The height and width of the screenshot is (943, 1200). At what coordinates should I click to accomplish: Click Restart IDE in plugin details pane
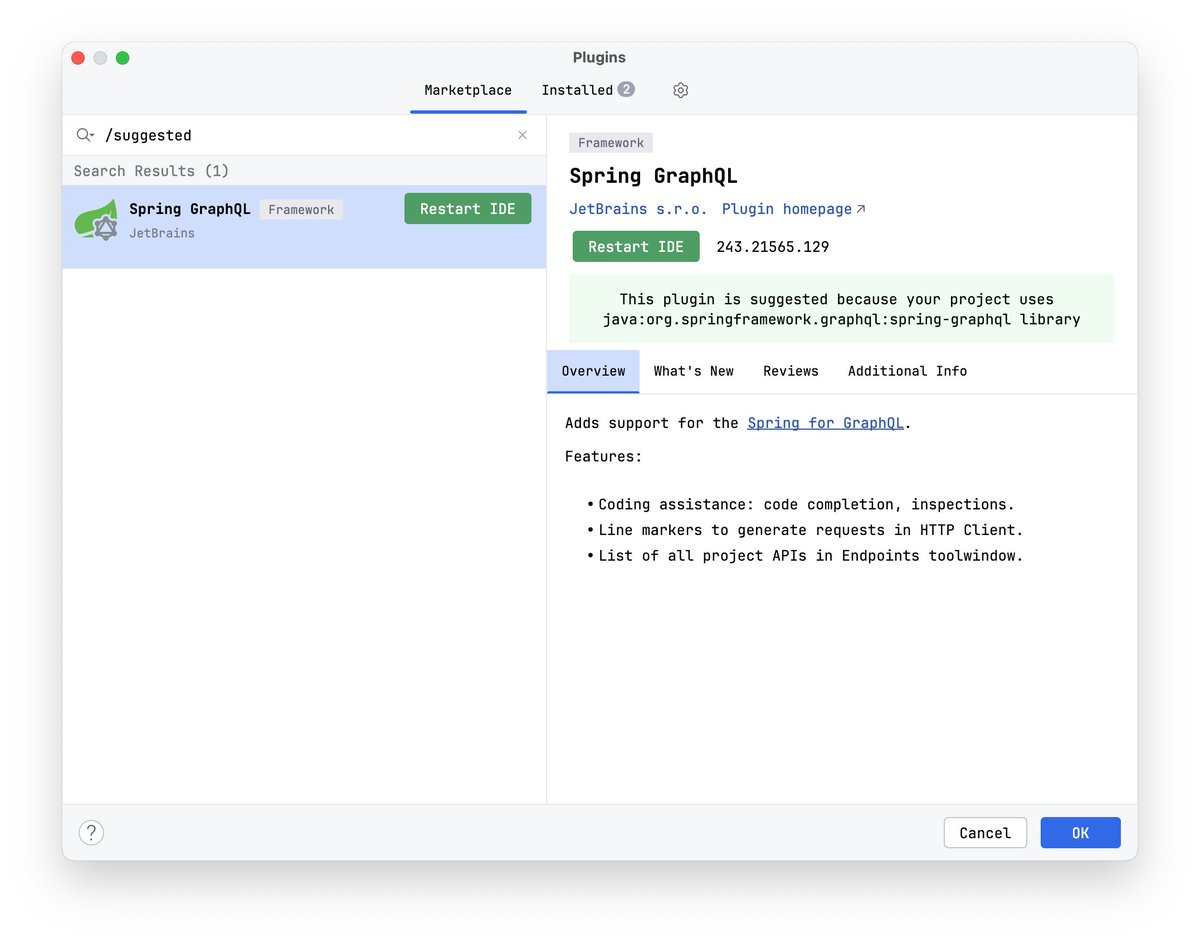point(636,247)
